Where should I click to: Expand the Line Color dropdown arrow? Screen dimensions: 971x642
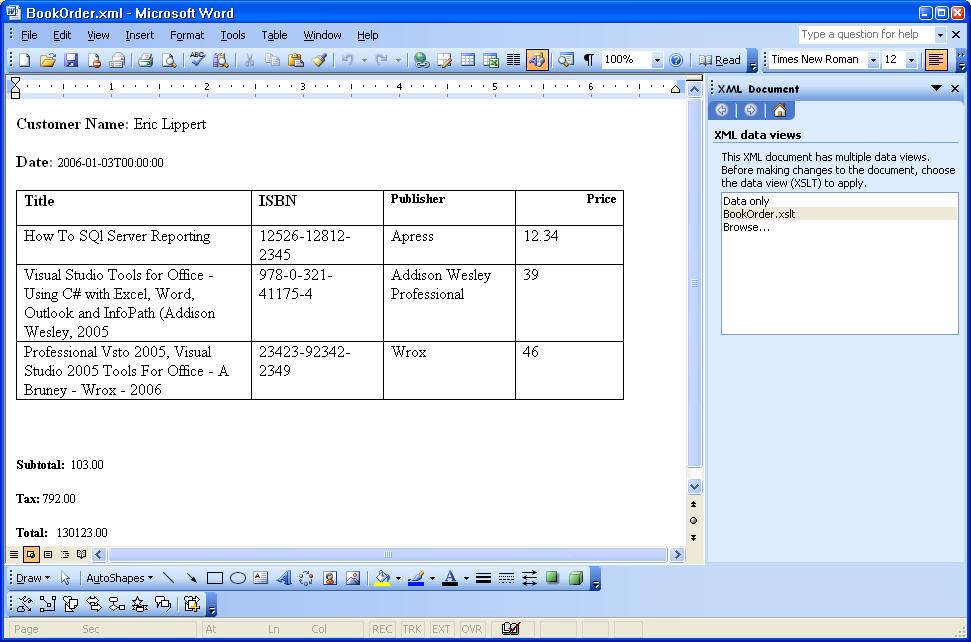[432, 578]
